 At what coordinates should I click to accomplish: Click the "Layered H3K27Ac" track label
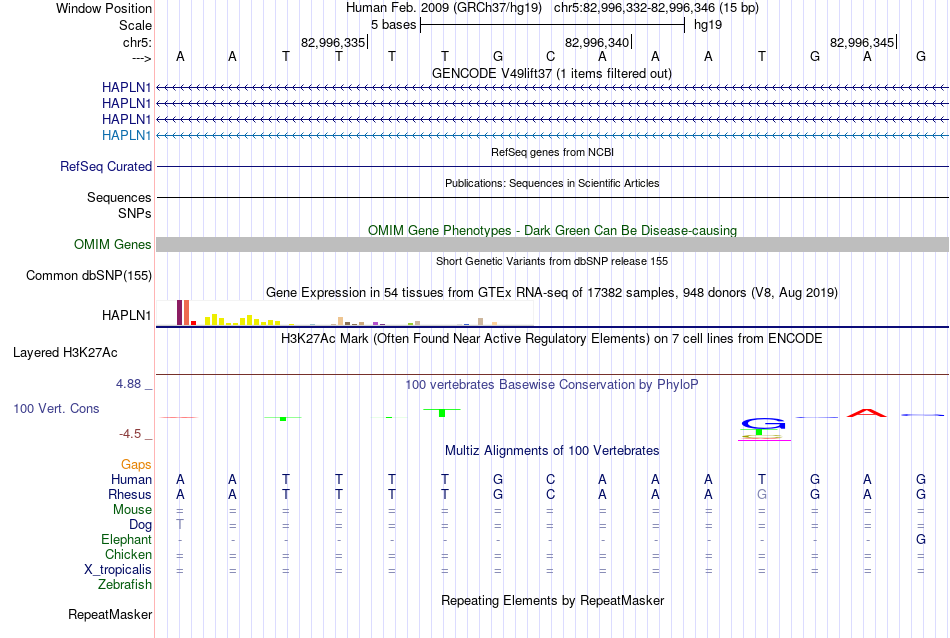click(65, 353)
